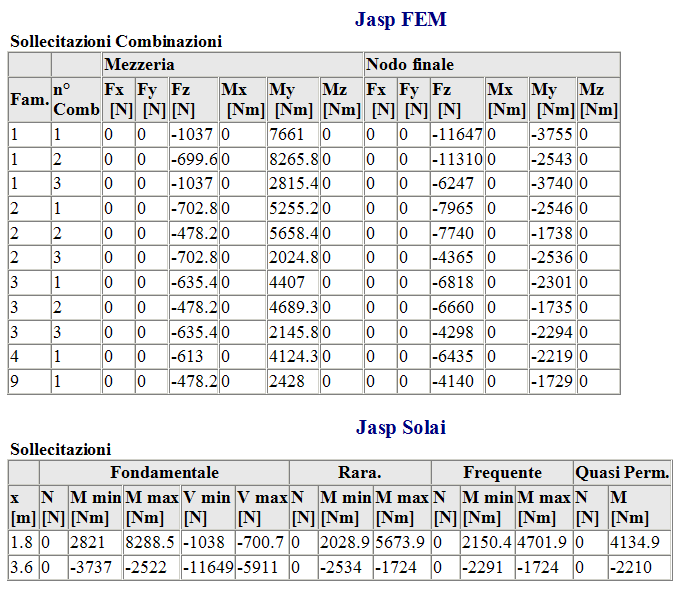The height and width of the screenshot is (594, 683).
Task: Click Nodo finale Fz value -6818
Action: [453, 282]
